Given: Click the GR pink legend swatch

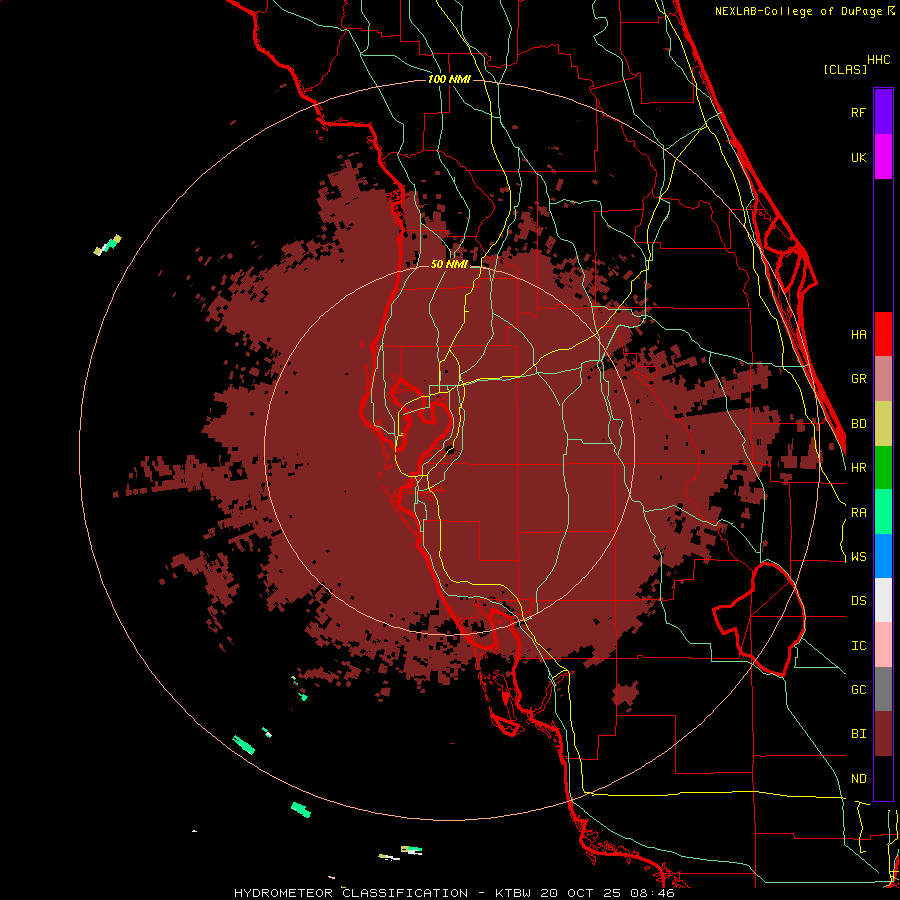Looking at the screenshot, I should [x=883, y=379].
